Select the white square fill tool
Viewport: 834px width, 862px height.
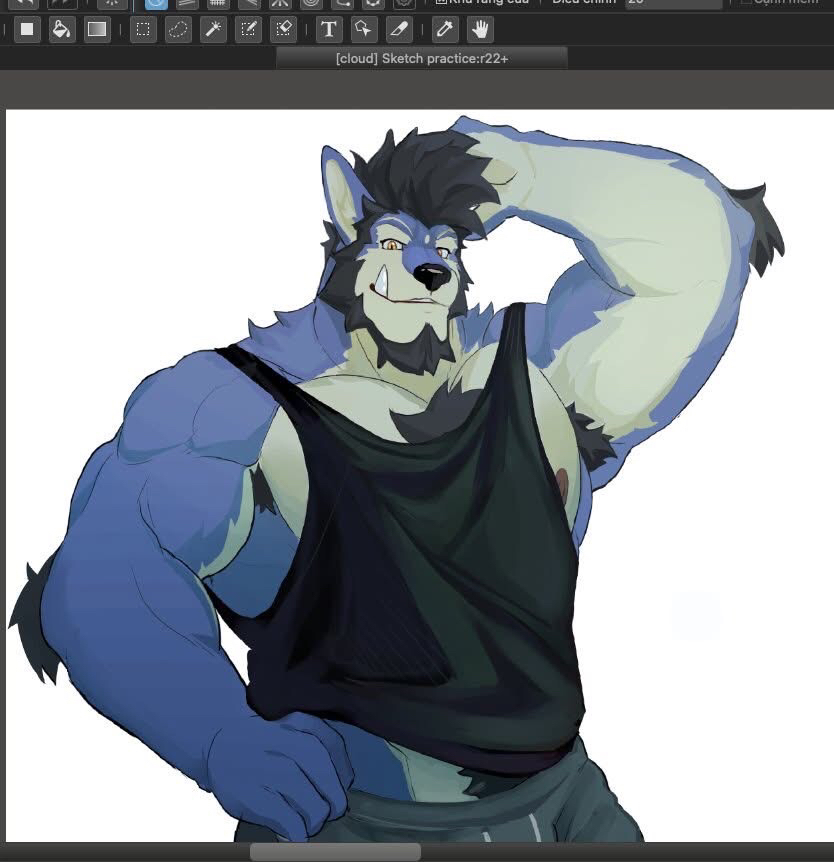(x=27, y=29)
